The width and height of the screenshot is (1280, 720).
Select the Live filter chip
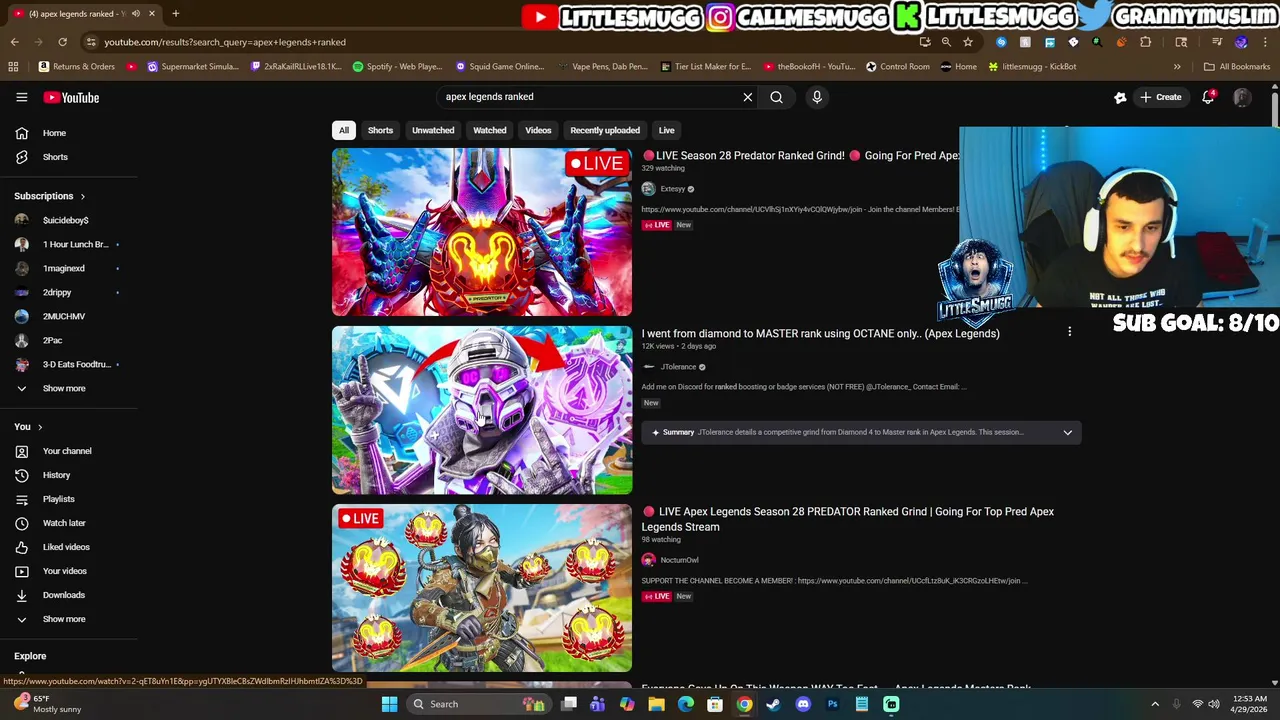click(666, 130)
